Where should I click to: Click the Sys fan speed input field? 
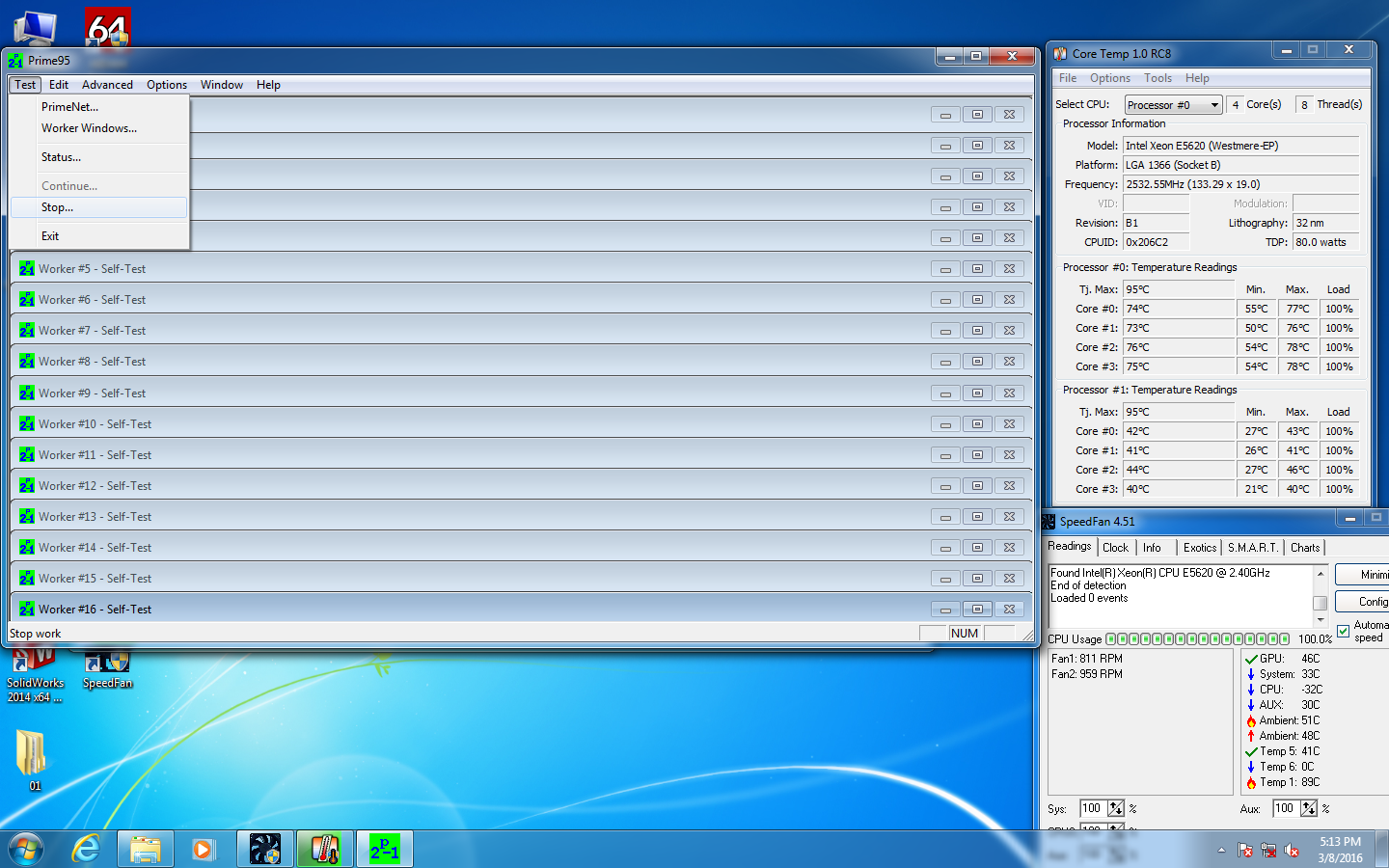coord(1092,808)
